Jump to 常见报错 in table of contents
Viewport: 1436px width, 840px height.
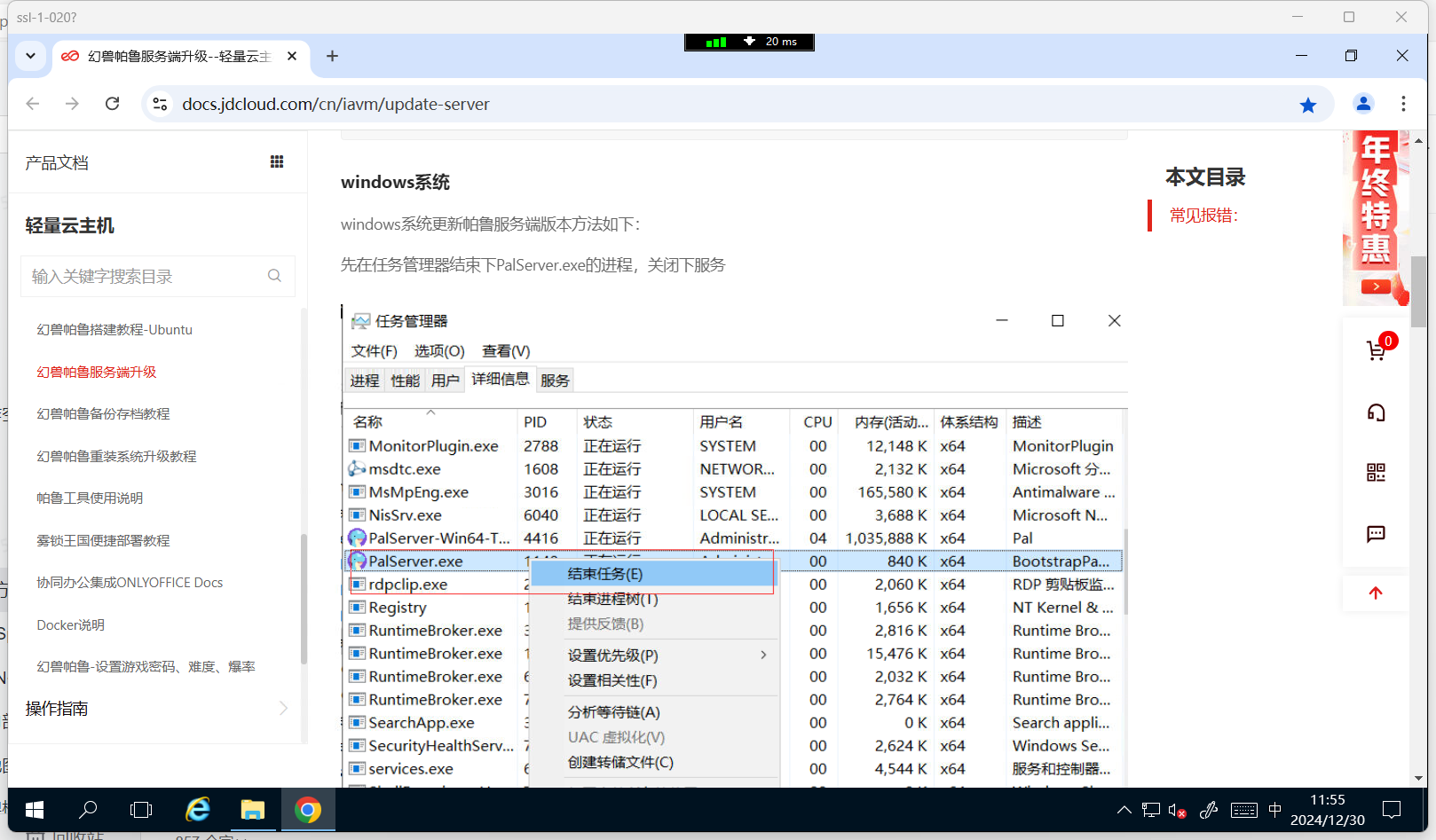tap(1203, 216)
